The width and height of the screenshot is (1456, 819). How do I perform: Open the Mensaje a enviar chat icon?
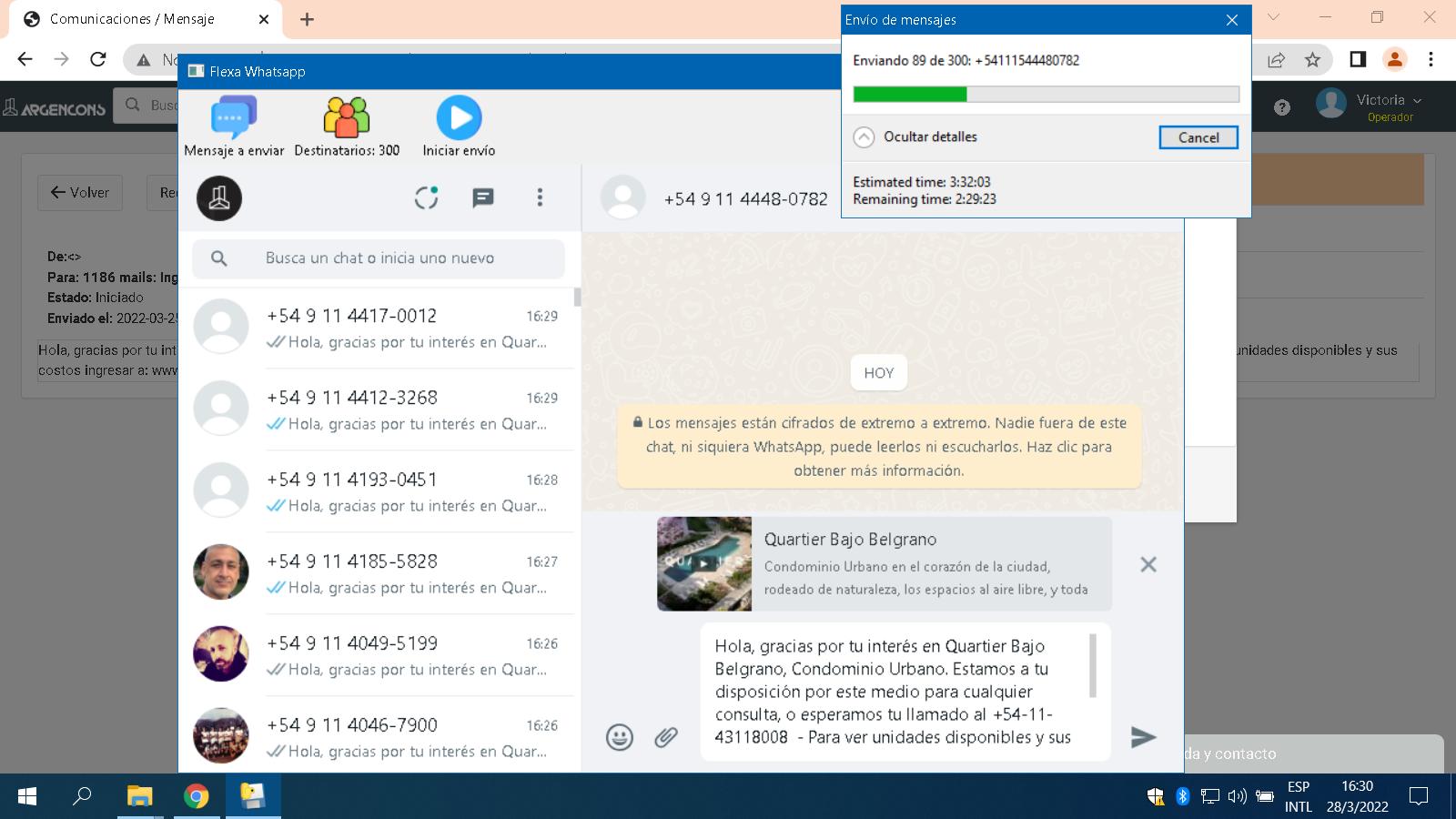[234, 118]
